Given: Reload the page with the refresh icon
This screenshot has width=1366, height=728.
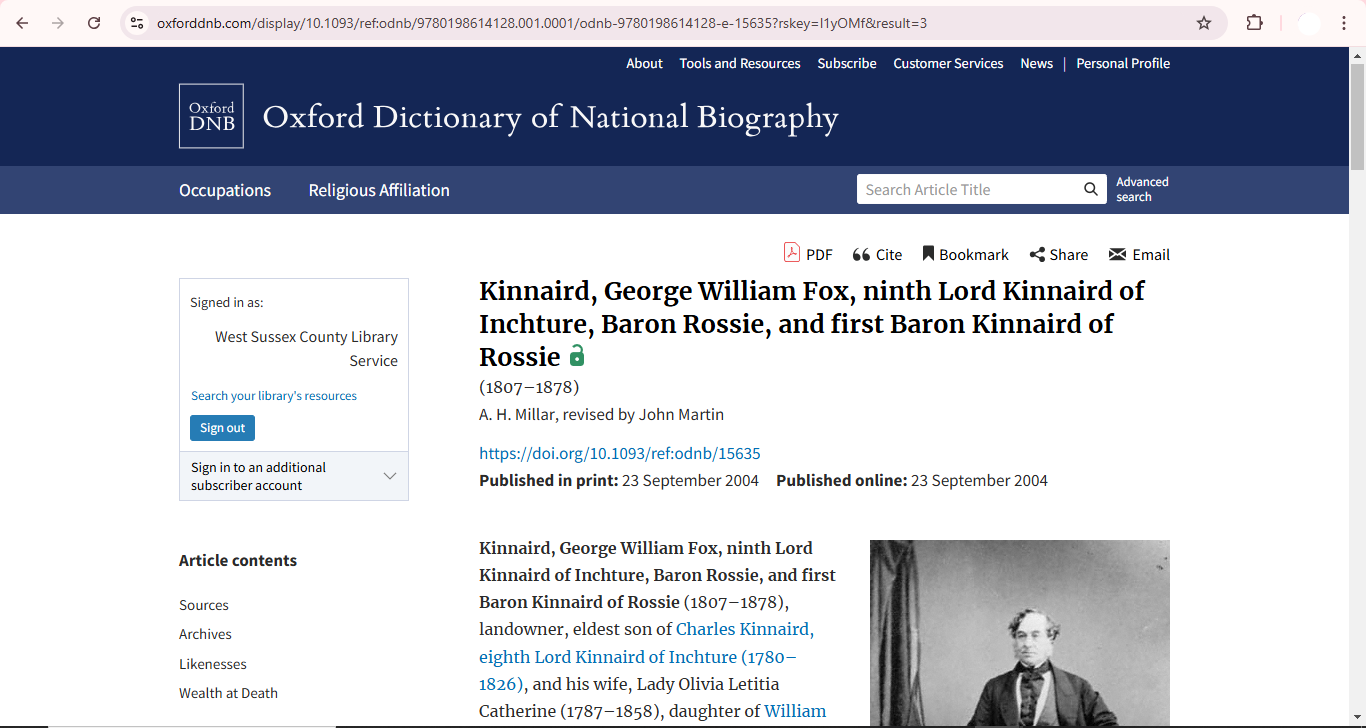Looking at the screenshot, I should tap(94, 23).
